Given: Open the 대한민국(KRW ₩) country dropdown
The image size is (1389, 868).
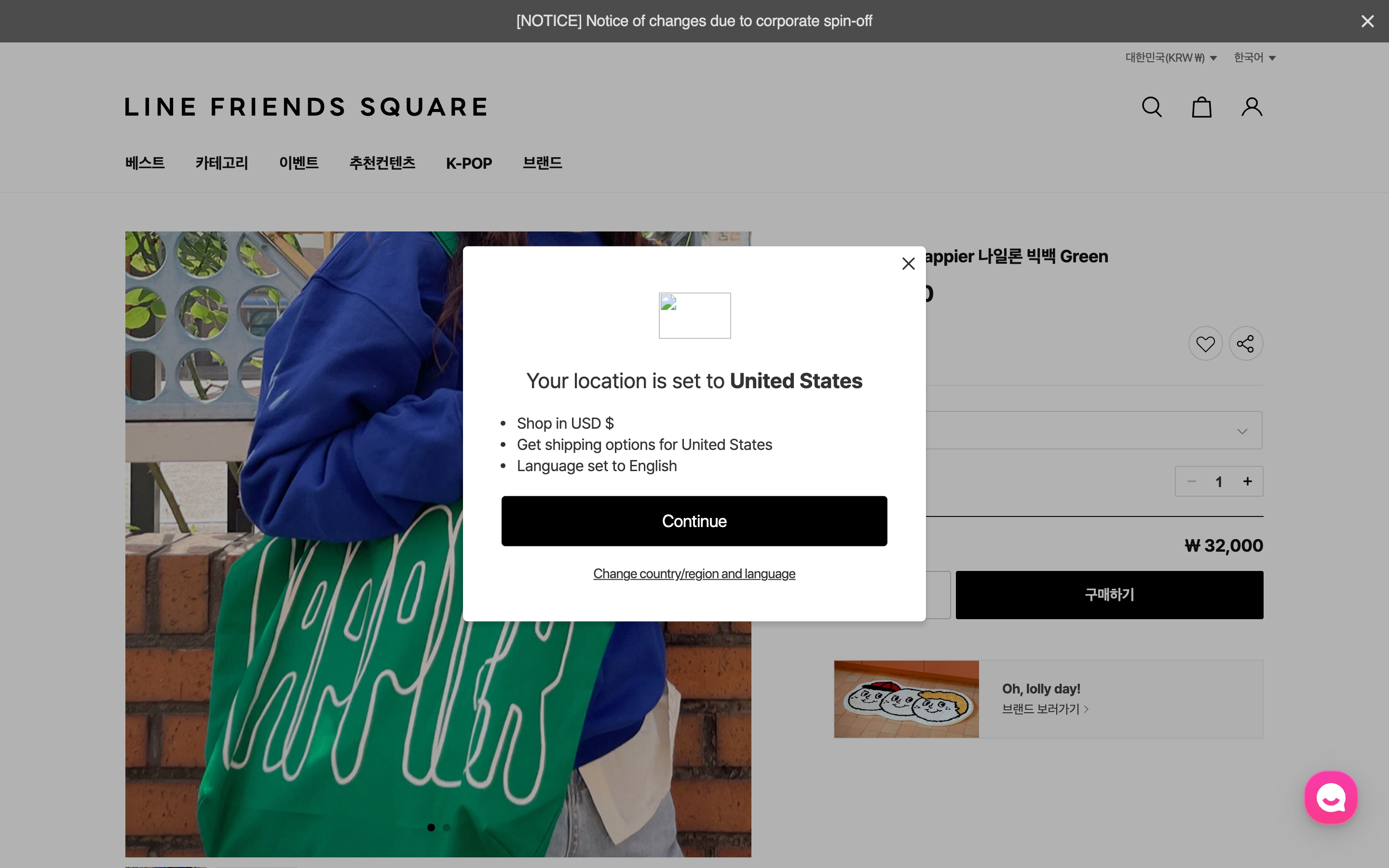Looking at the screenshot, I should pos(1170,57).
